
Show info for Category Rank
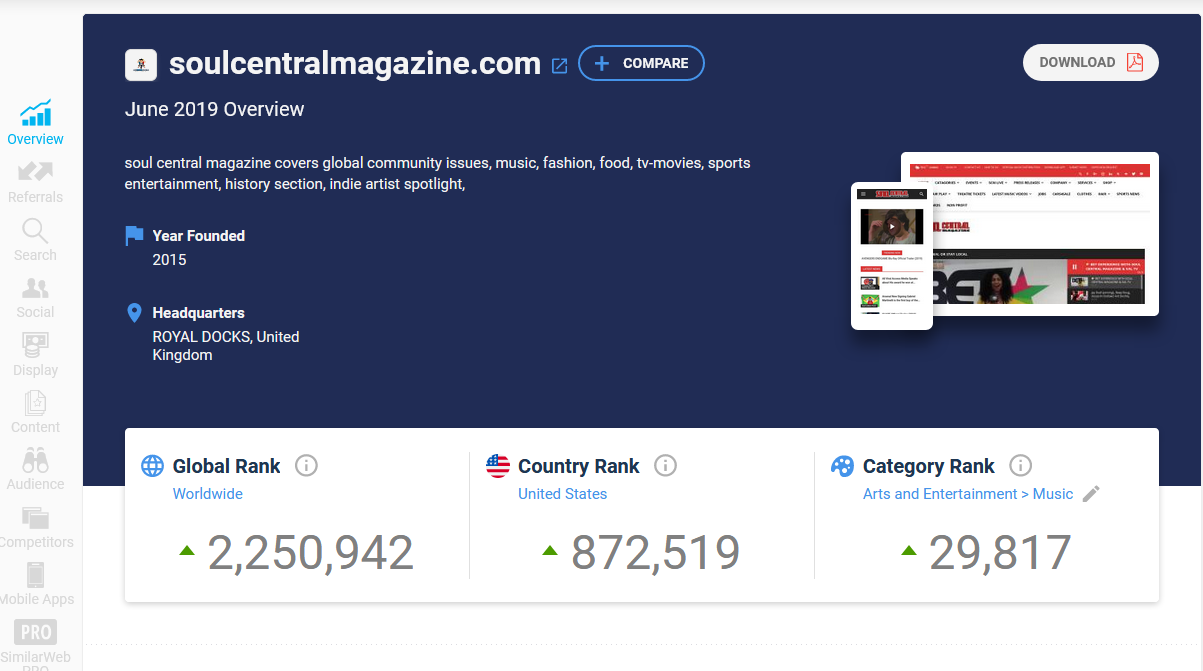point(1020,466)
